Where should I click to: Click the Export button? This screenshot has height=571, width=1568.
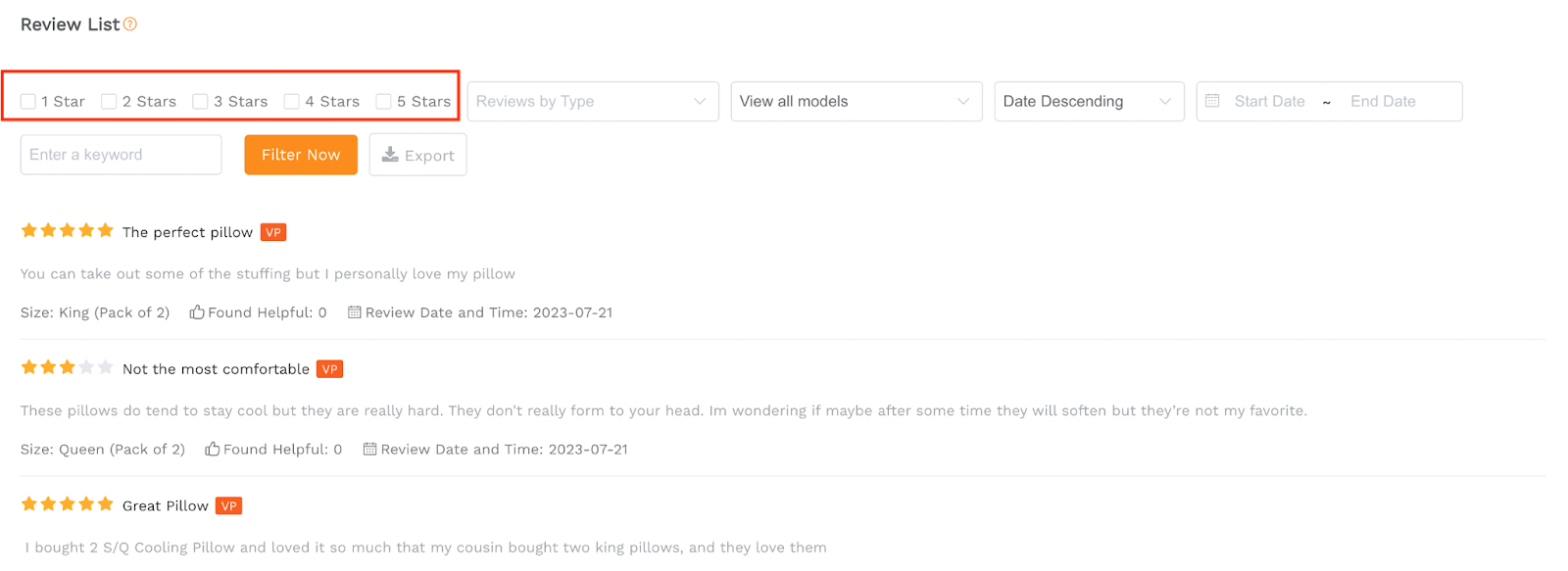click(x=417, y=155)
